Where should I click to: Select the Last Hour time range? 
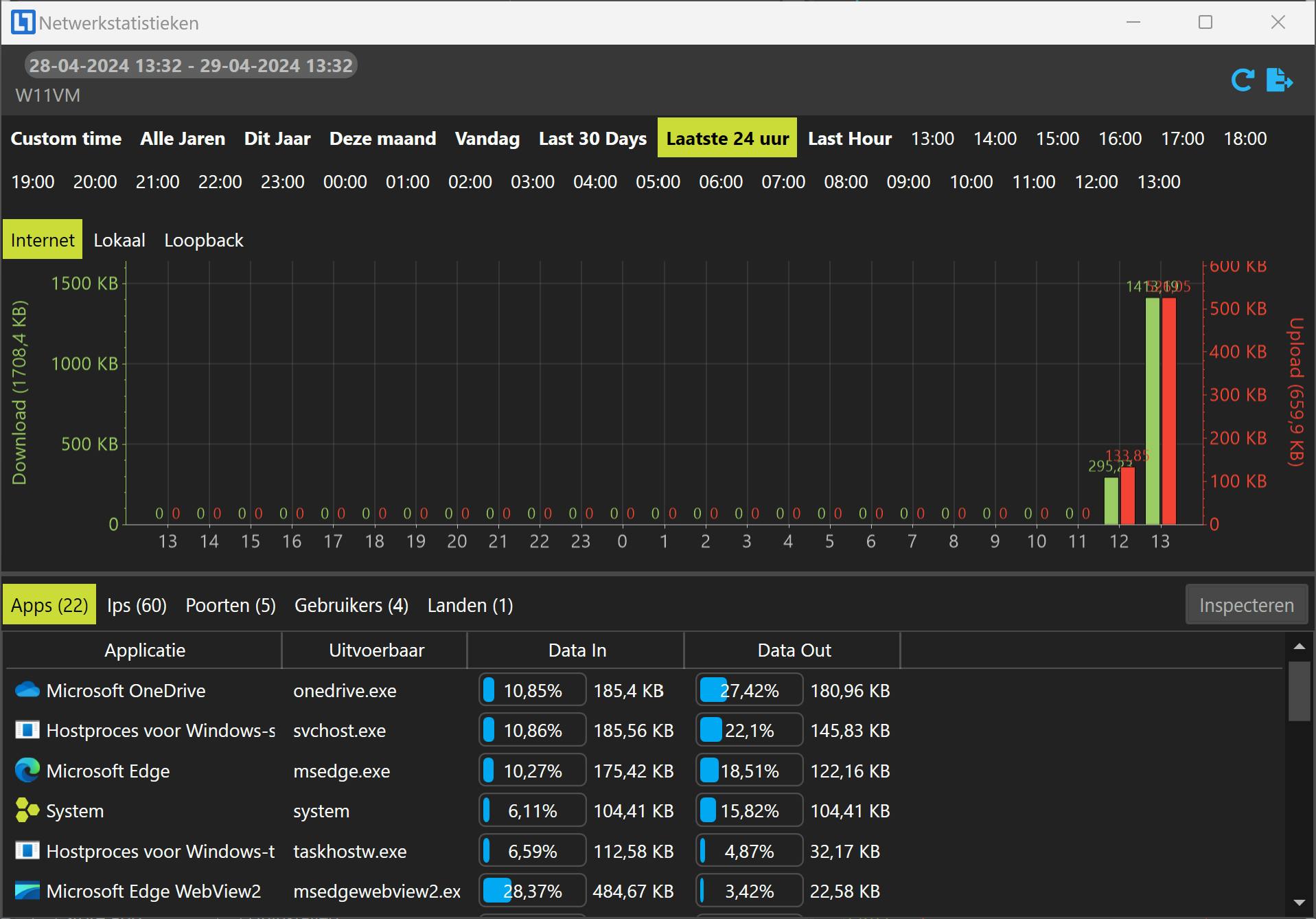[x=849, y=139]
